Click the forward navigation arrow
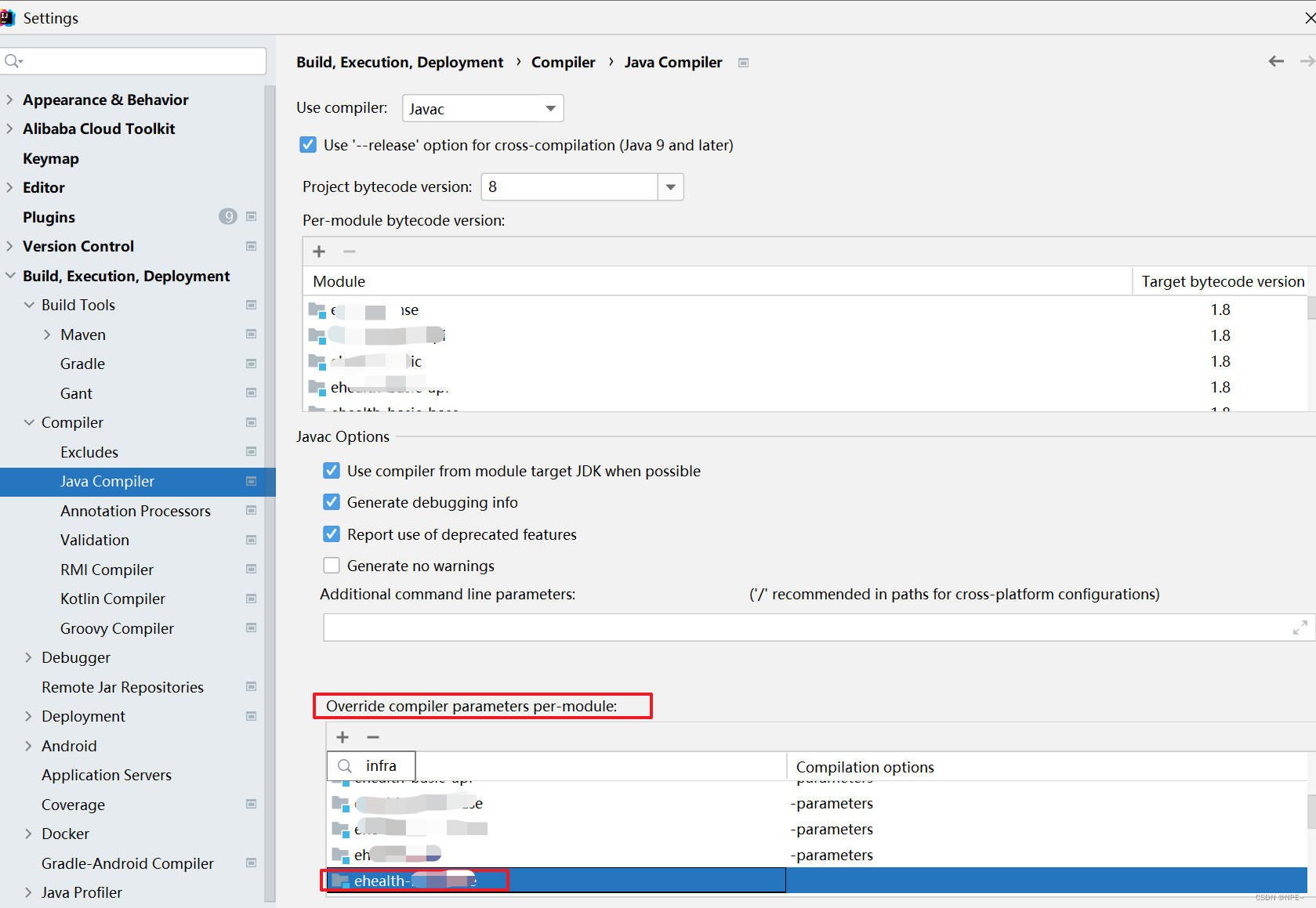1316x908 pixels. pos(1307,61)
